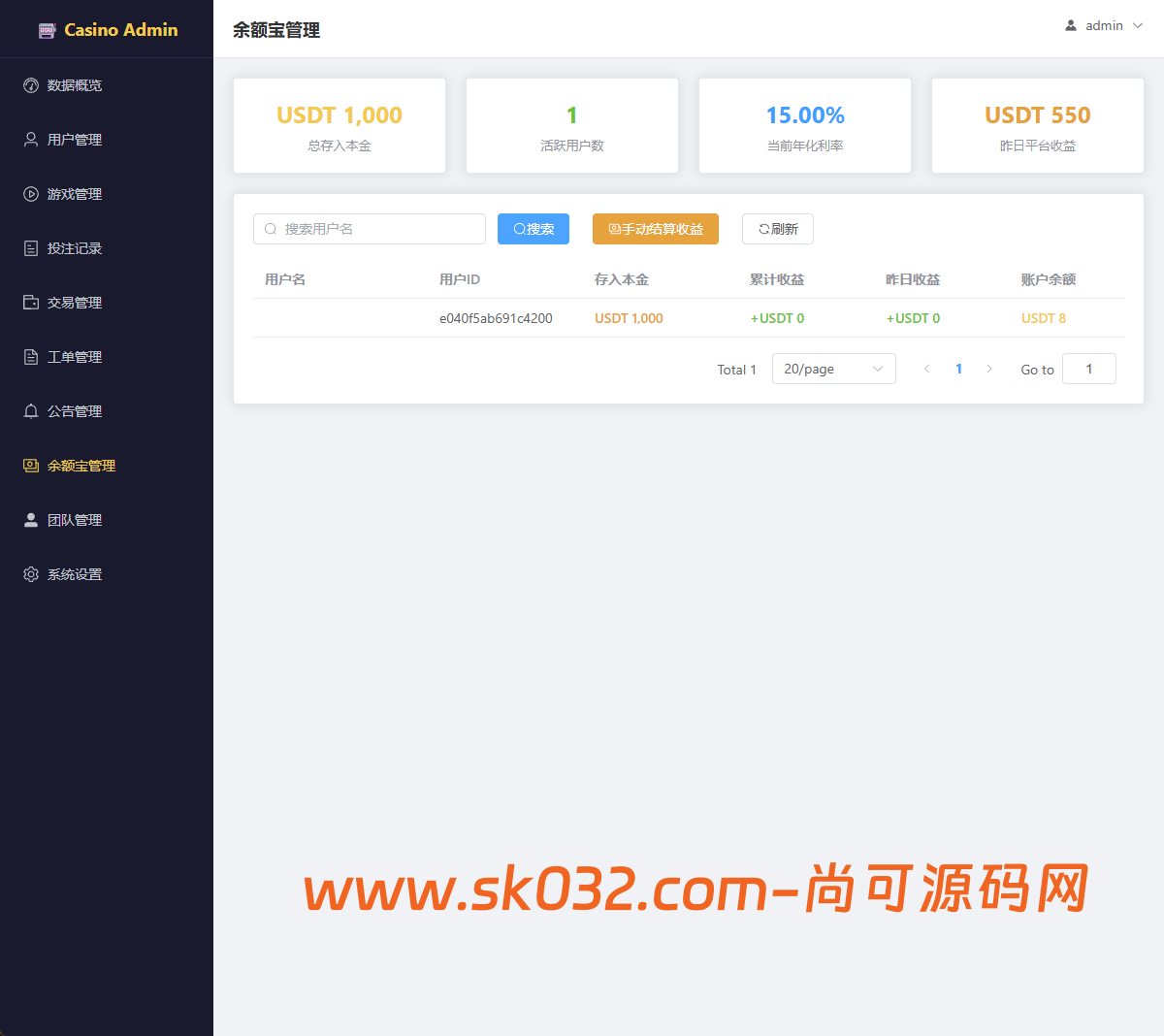Viewport: 1164px width, 1036px height.
Task: Click the 团队管理 person icon
Action: (x=31, y=520)
